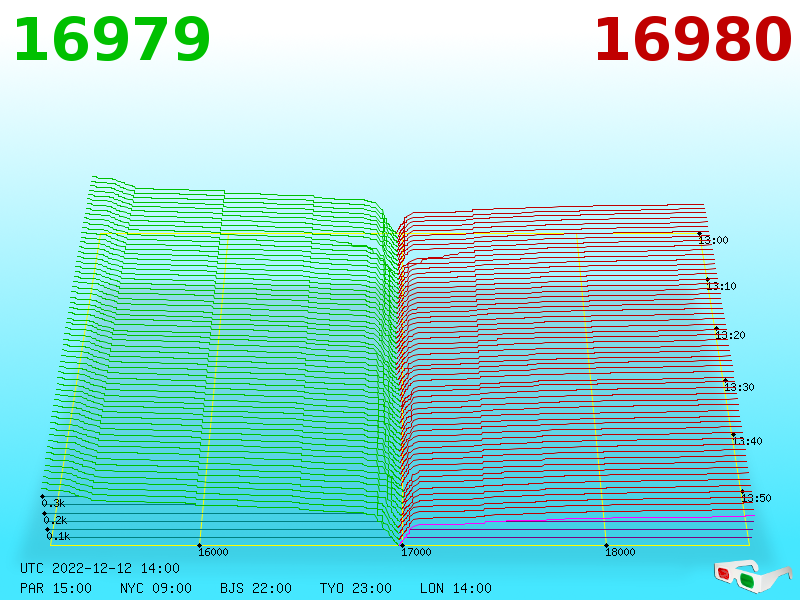Click the BJS 22:00 clock
Screen dimensions: 800x600
[x=256, y=588]
